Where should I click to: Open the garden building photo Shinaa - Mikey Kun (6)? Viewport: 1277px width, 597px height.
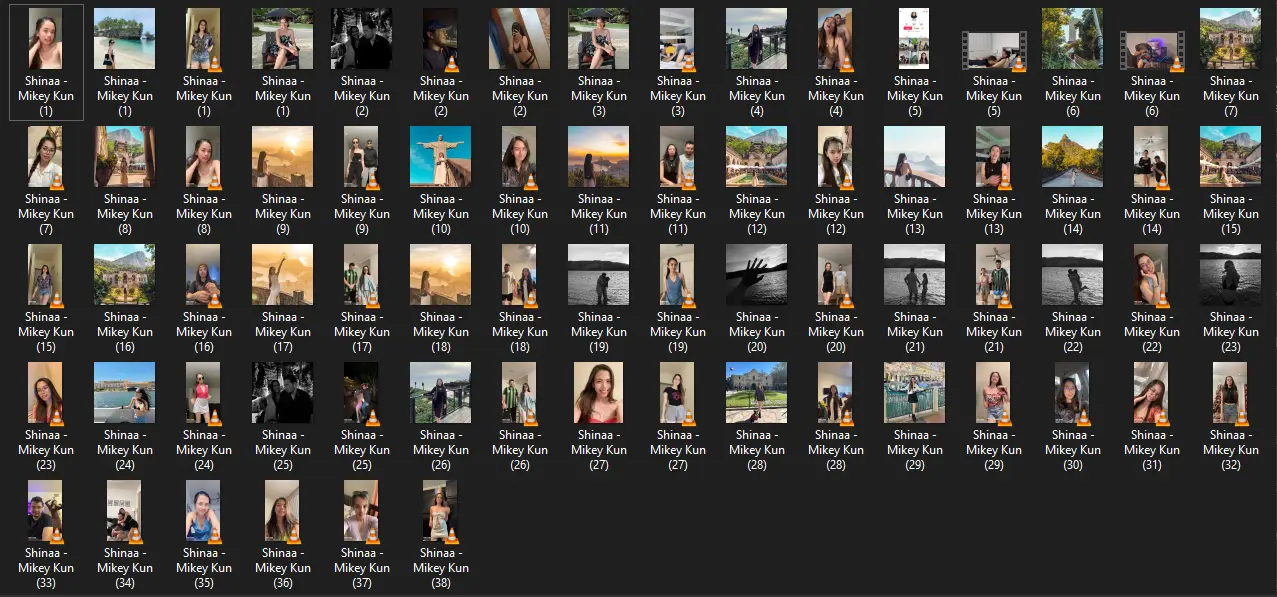[1073, 39]
